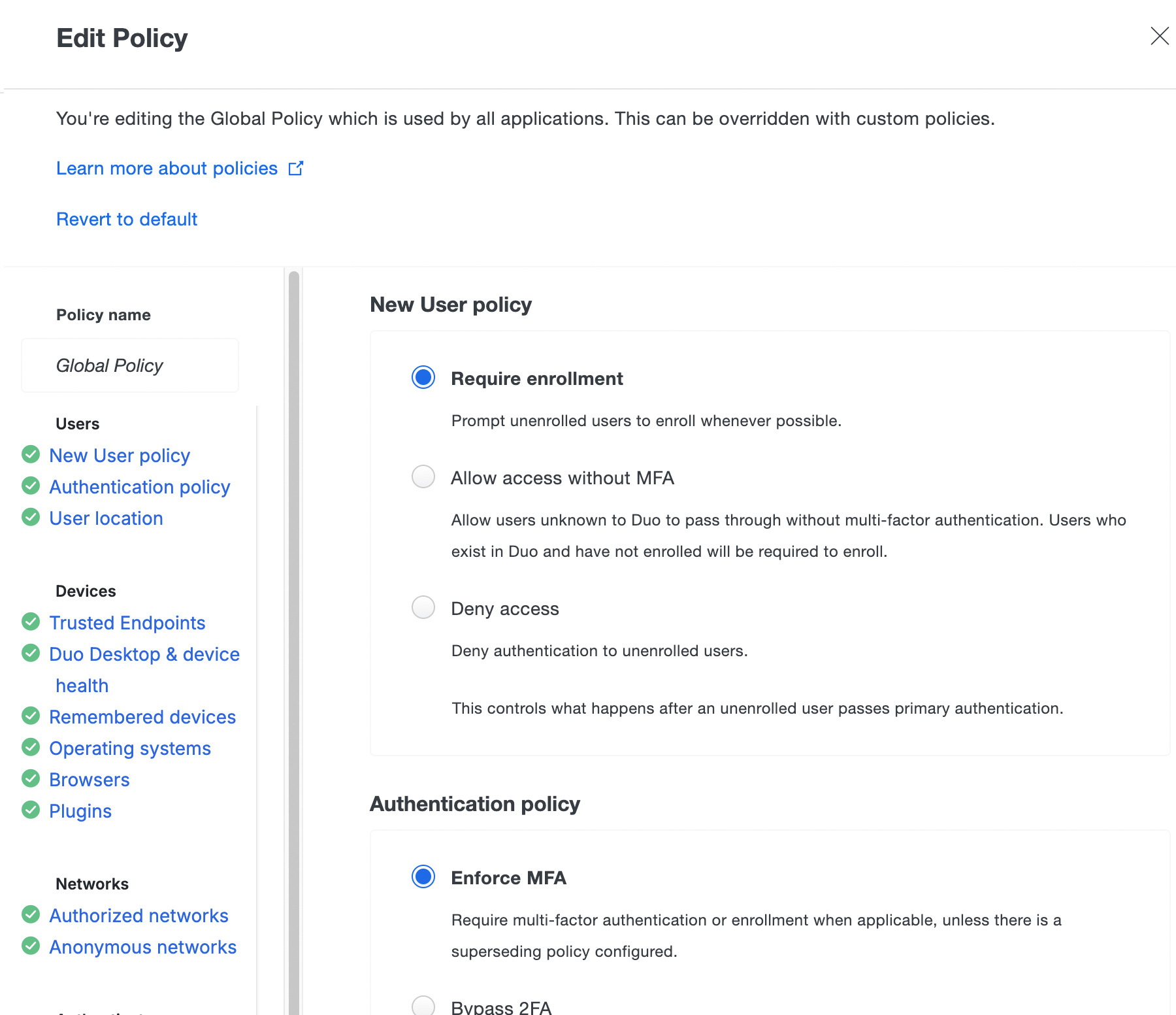Click the green checkmark beside Browsers
This screenshot has height=1015, width=1176.
[x=31, y=778]
